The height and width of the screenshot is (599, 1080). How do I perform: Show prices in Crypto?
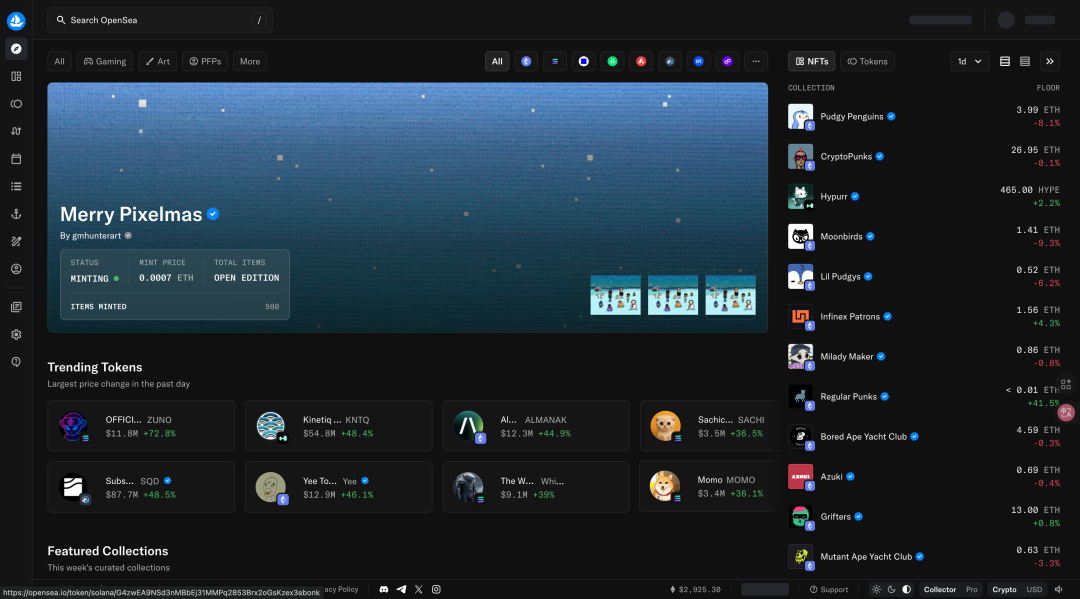click(1004, 589)
